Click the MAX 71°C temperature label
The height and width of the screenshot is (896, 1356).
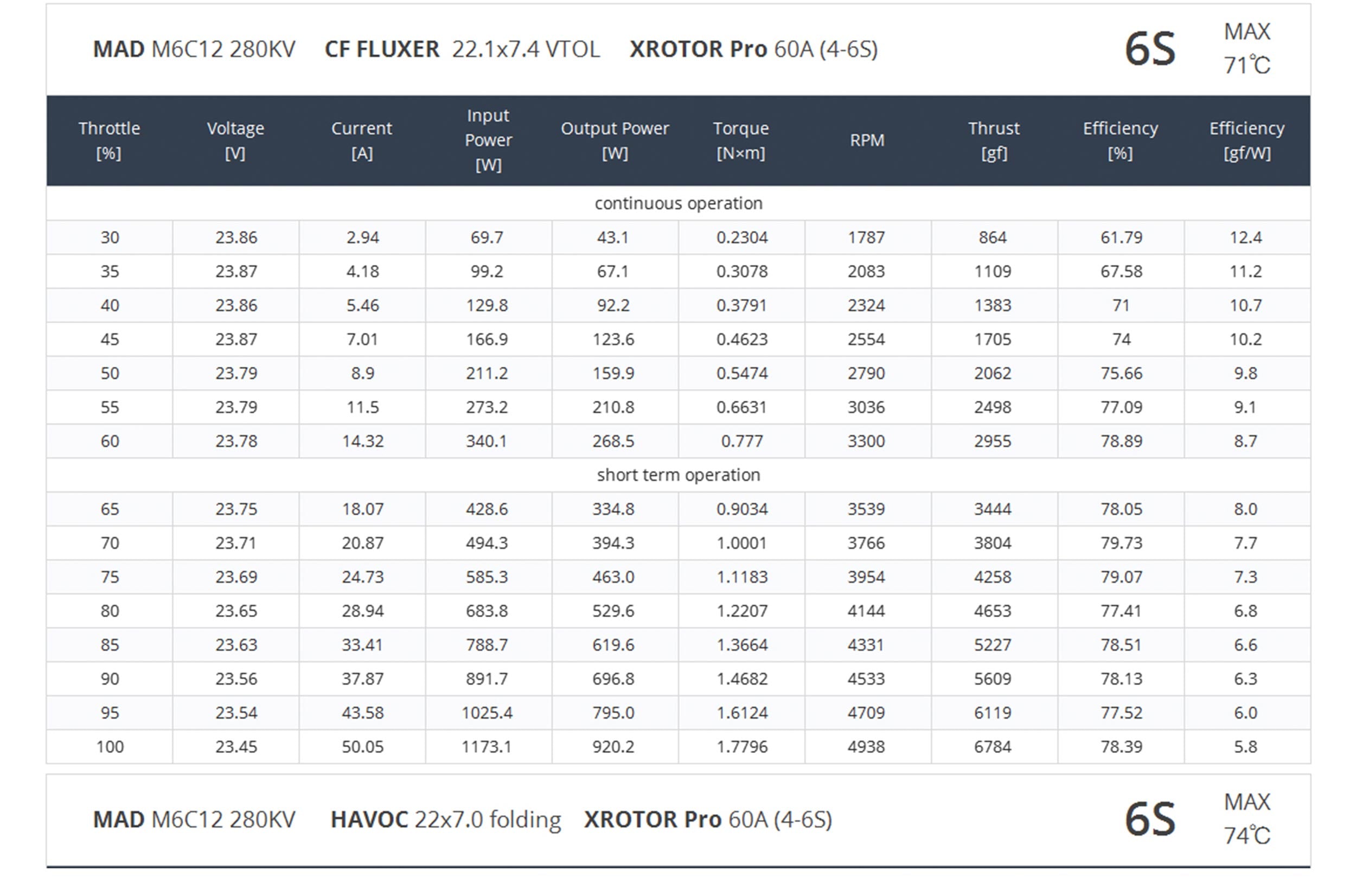pyautogui.click(x=1247, y=49)
